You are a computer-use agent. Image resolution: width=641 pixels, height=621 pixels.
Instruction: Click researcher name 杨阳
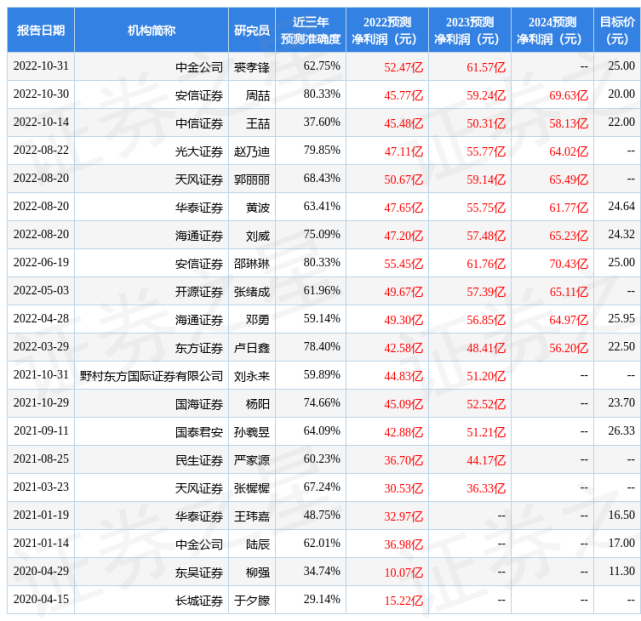[x=258, y=404]
